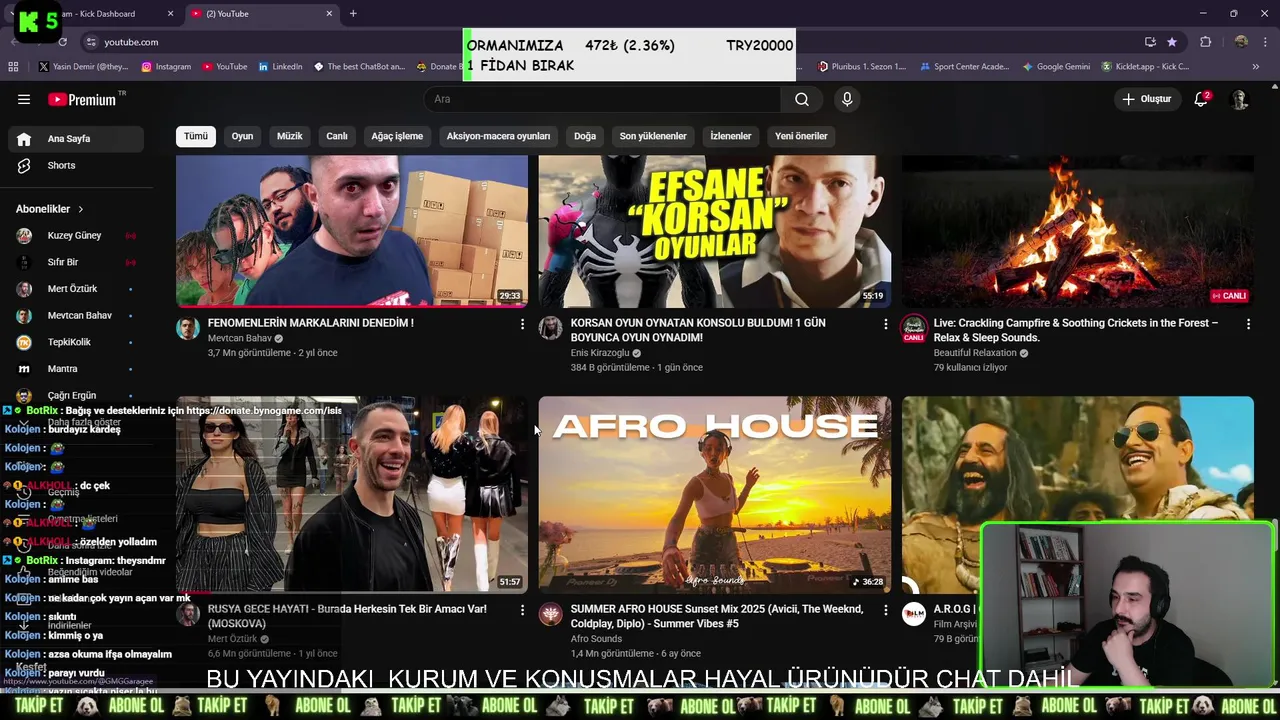Open the bookmarks apps grid icon
This screenshot has width=1280, height=720.
tap(13, 67)
